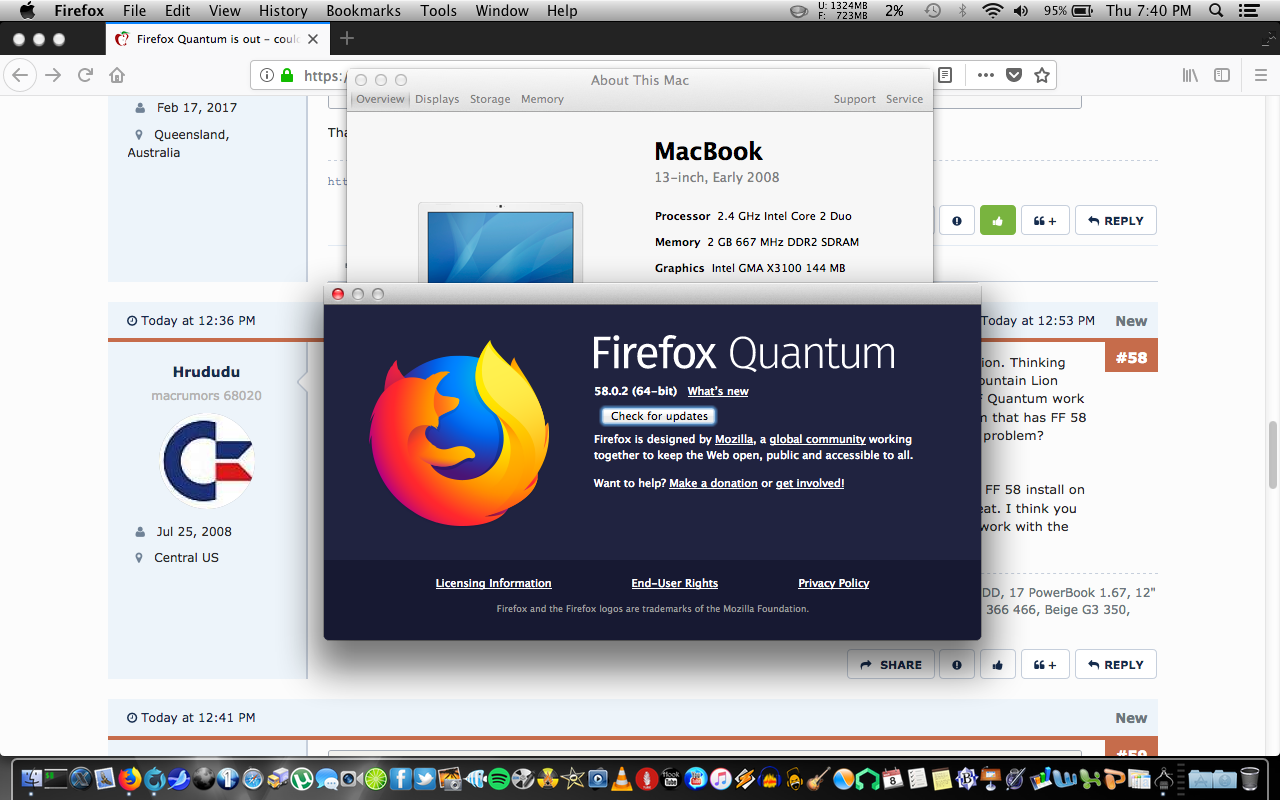The height and width of the screenshot is (800, 1280).
Task: Open Service tab in About This Mac
Action: 904,99
